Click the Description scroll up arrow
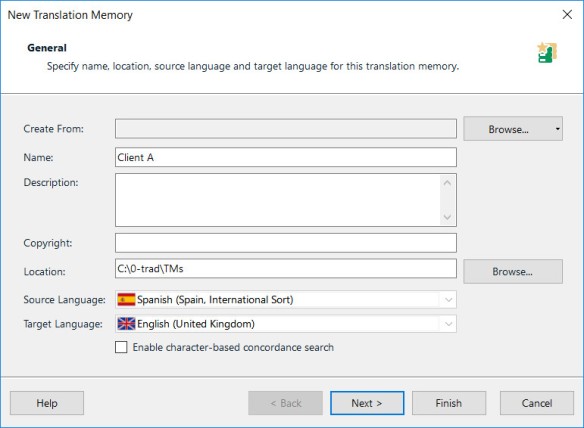This screenshot has height=428, width=584. coord(447,183)
